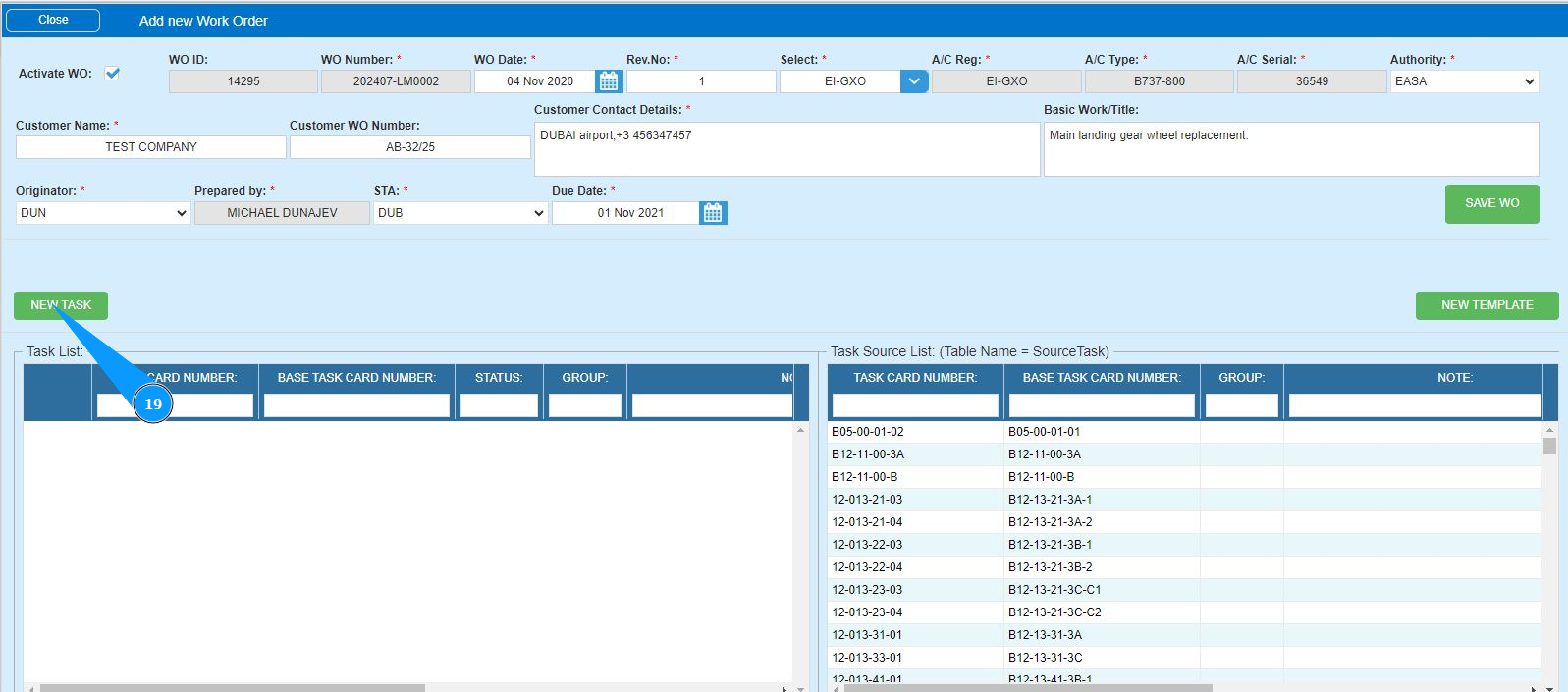
Task: Open the WO Date calendar picker
Action: coord(609,81)
